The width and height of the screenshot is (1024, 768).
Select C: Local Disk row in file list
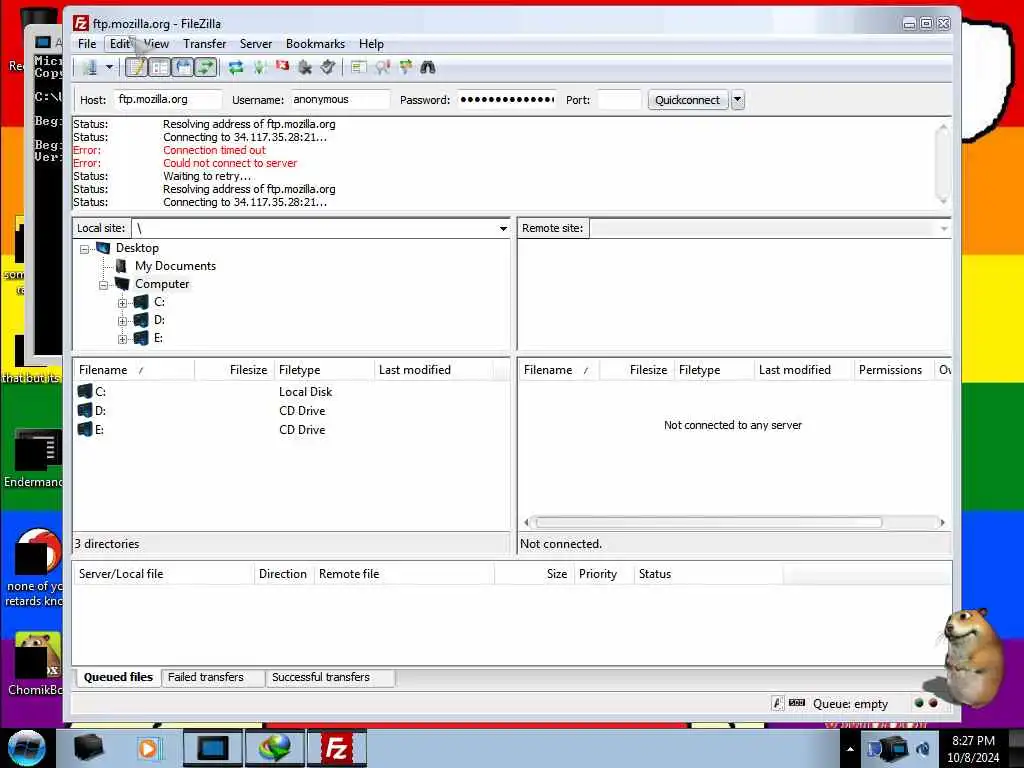291,392
